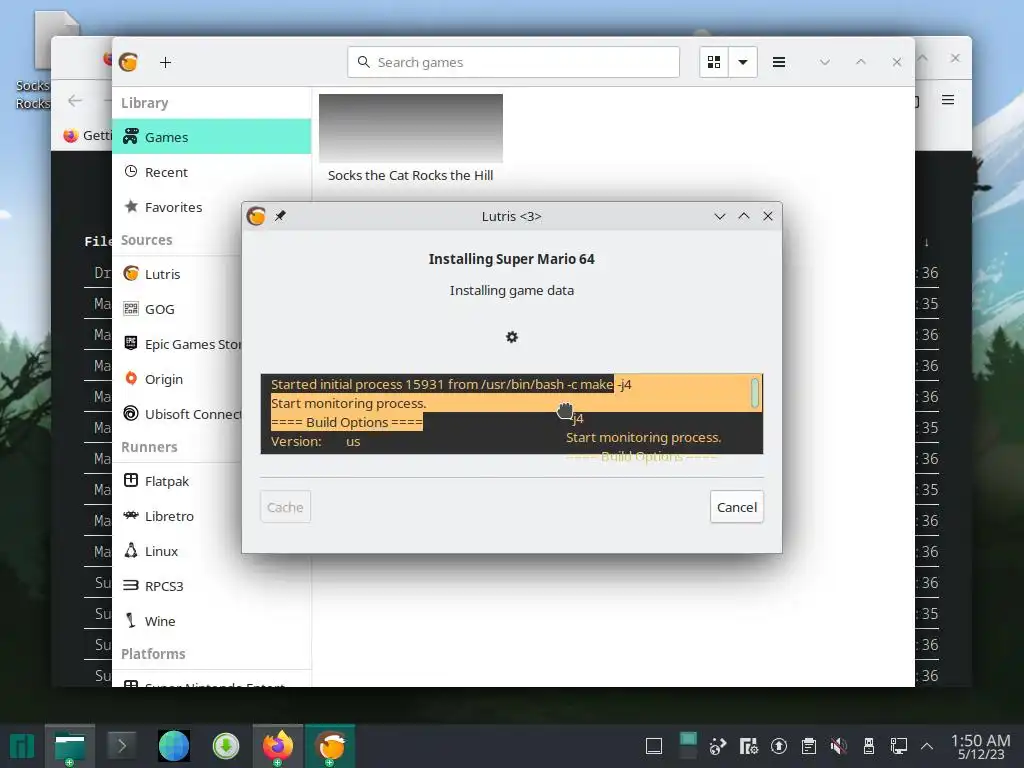1024x768 pixels.
Task: Open the clipboard tray icon
Action: [x=808, y=746]
